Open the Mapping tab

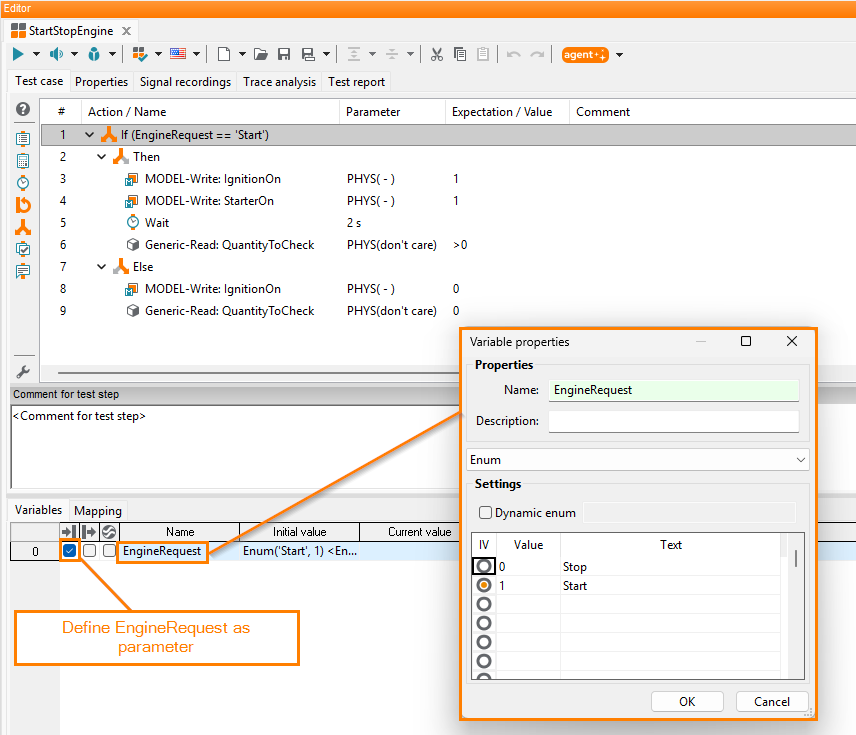tap(98, 511)
